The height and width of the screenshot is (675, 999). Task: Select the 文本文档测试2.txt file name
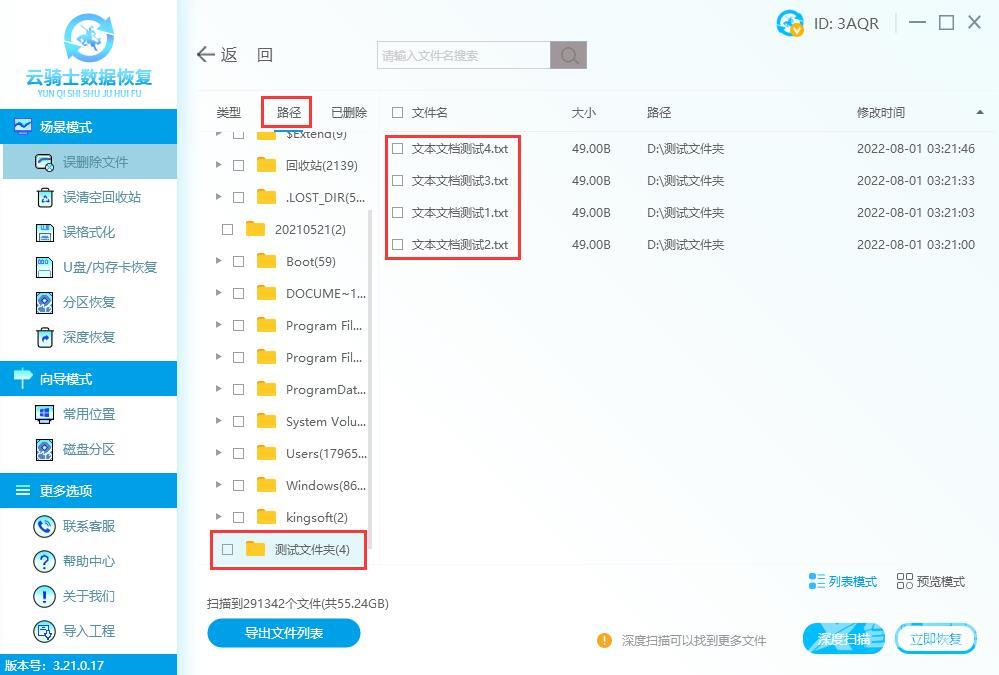(x=460, y=244)
